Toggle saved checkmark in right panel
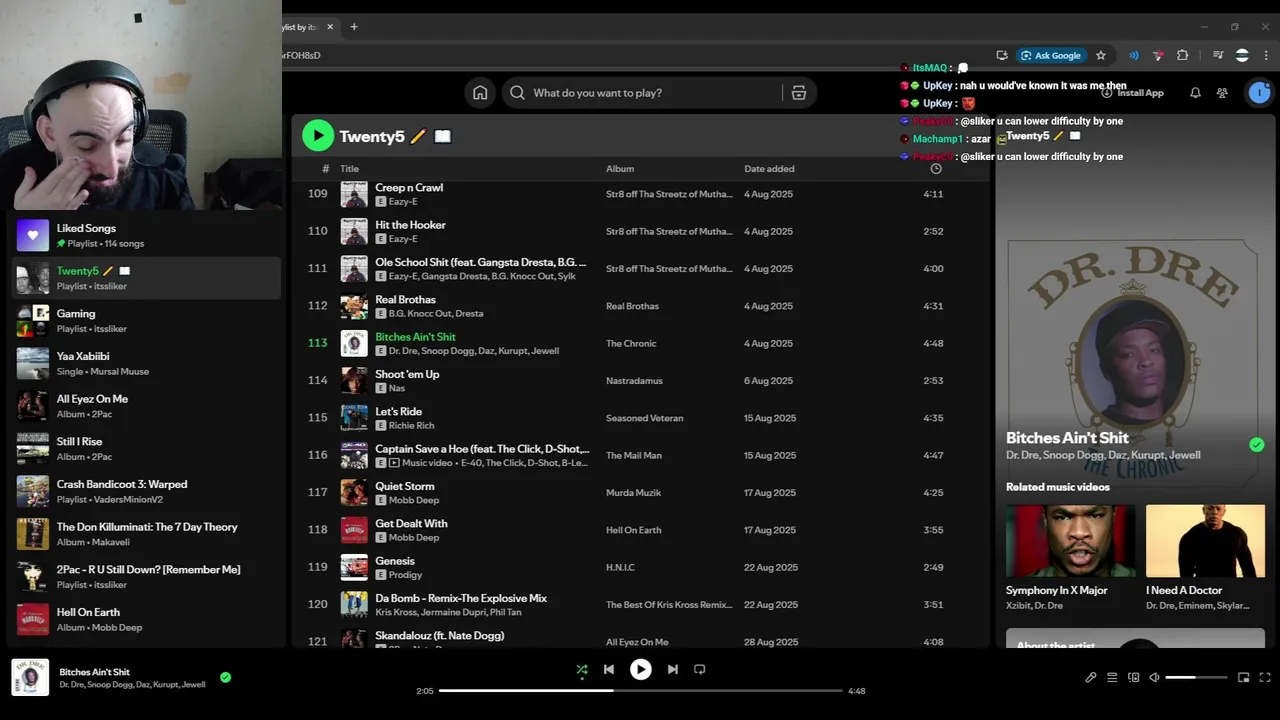1280x720 pixels. point(1257,445)
